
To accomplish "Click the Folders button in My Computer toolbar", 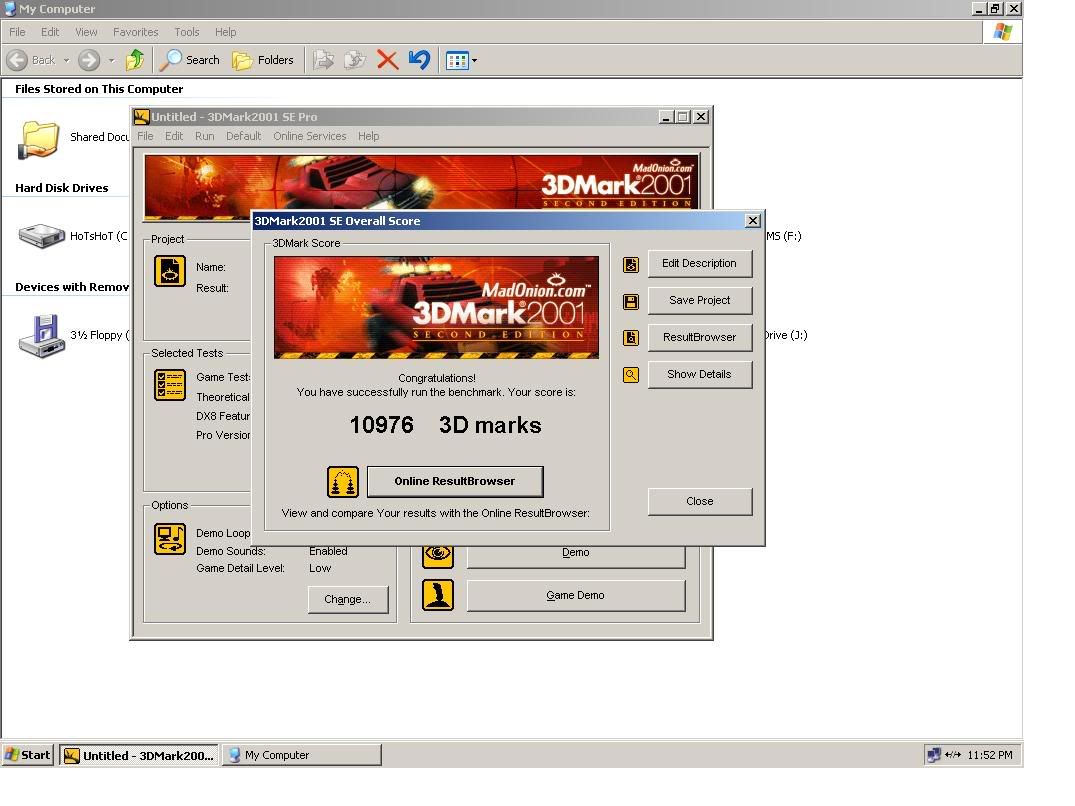I will coord(263,60).
